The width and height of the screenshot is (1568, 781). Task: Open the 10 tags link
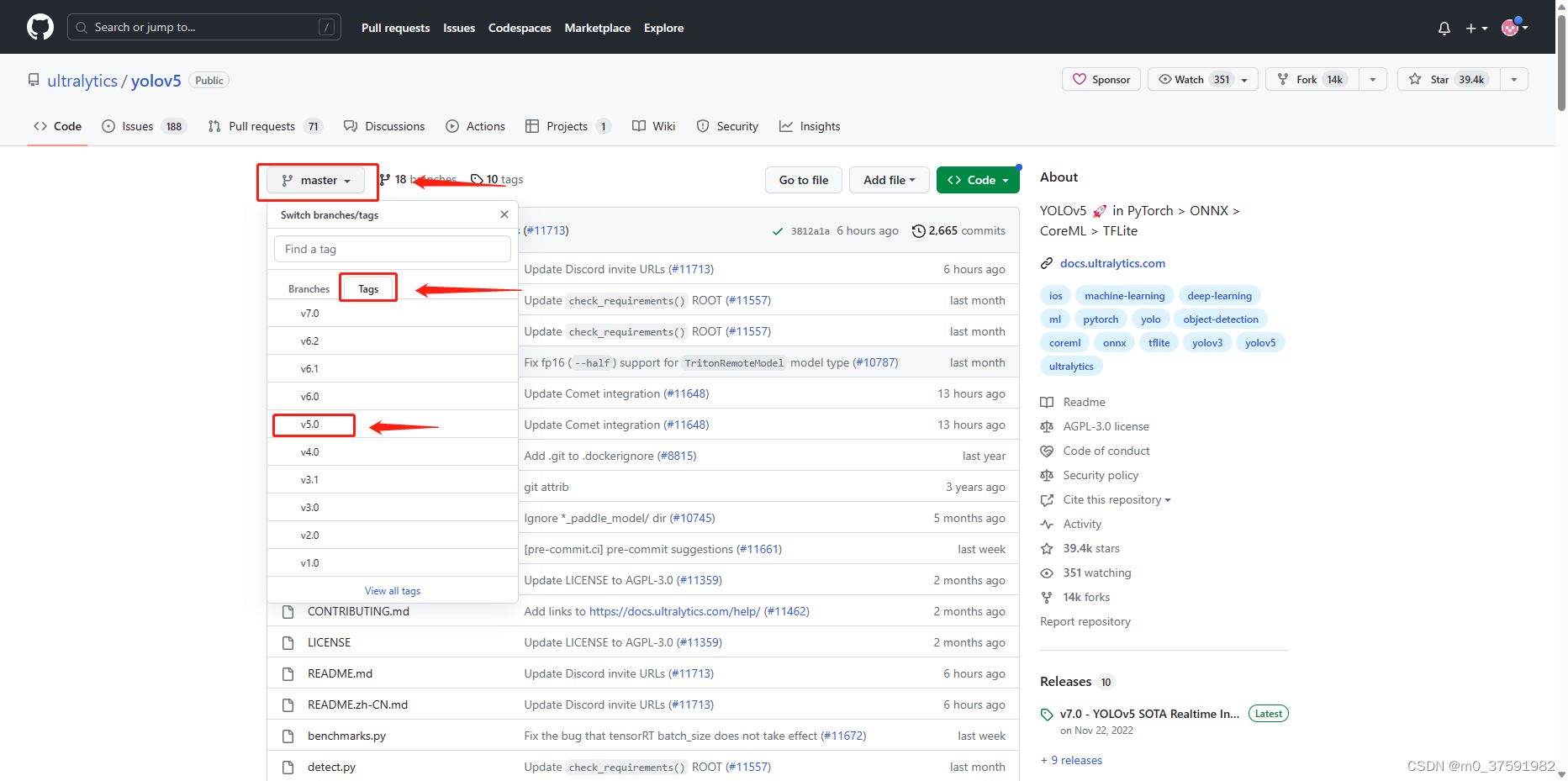click(497, 179)
